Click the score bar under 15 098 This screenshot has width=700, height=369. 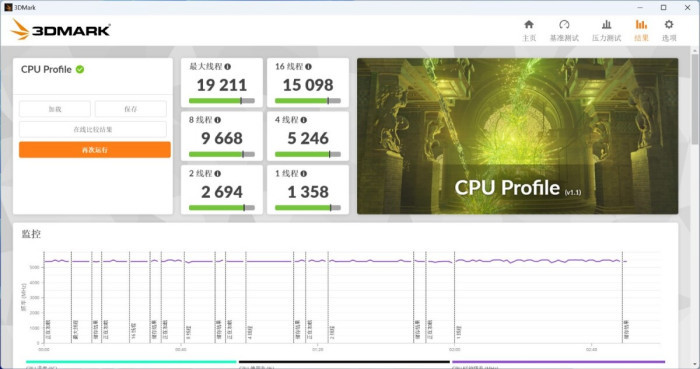point(308,101)
